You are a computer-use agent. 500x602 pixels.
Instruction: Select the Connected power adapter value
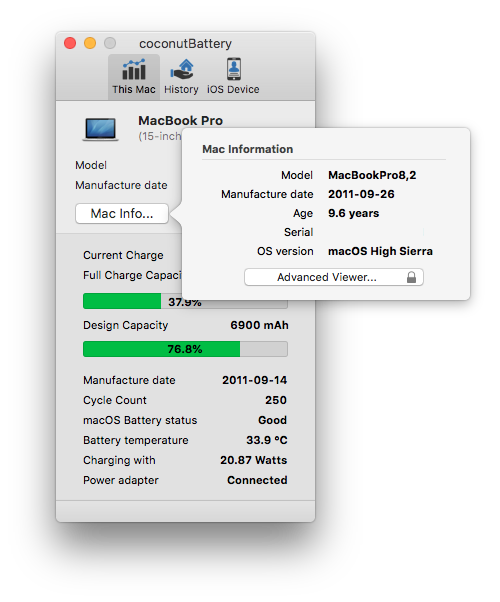(x=257, y=480)
